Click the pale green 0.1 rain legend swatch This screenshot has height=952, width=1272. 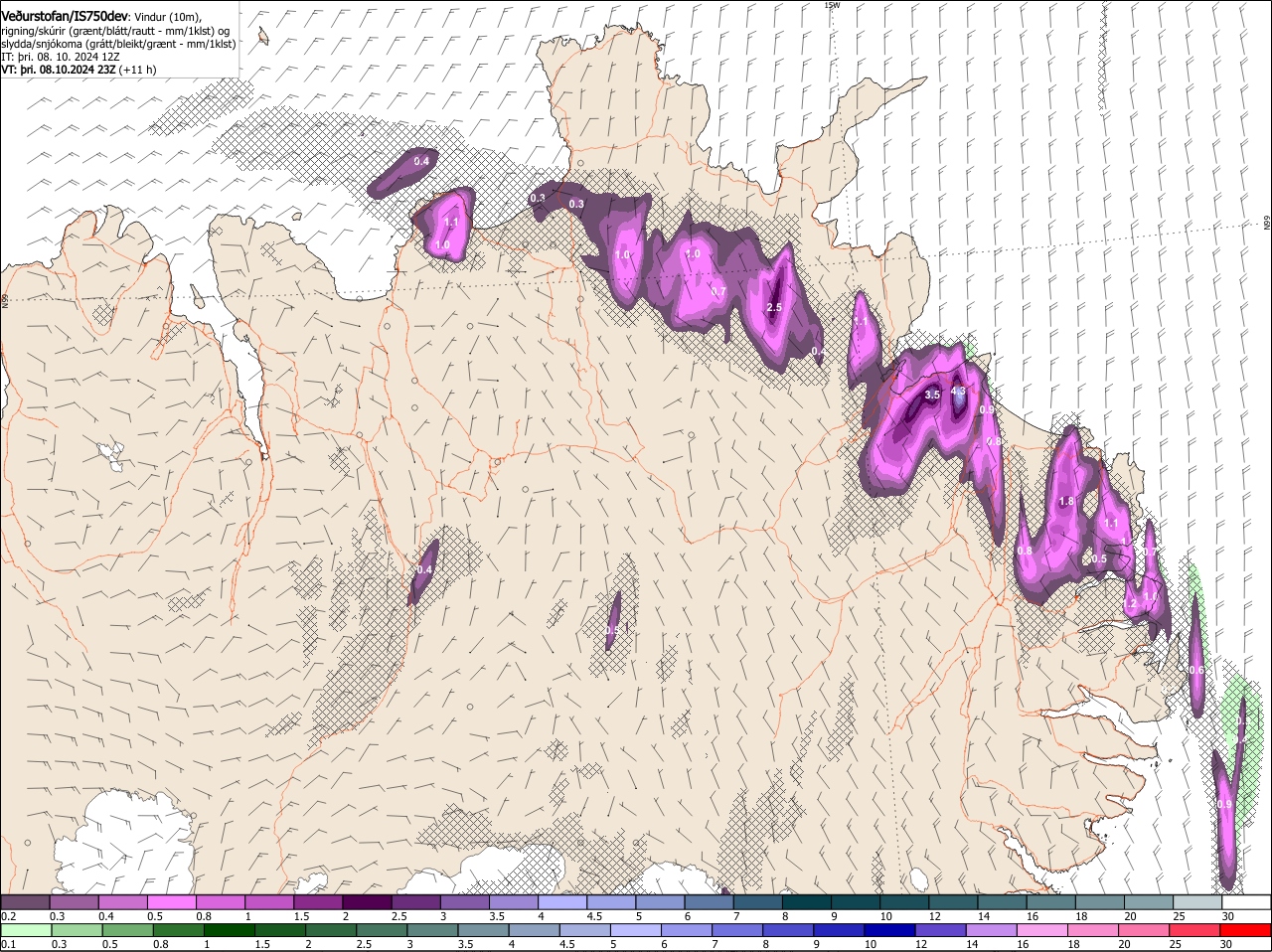(26, 930)
